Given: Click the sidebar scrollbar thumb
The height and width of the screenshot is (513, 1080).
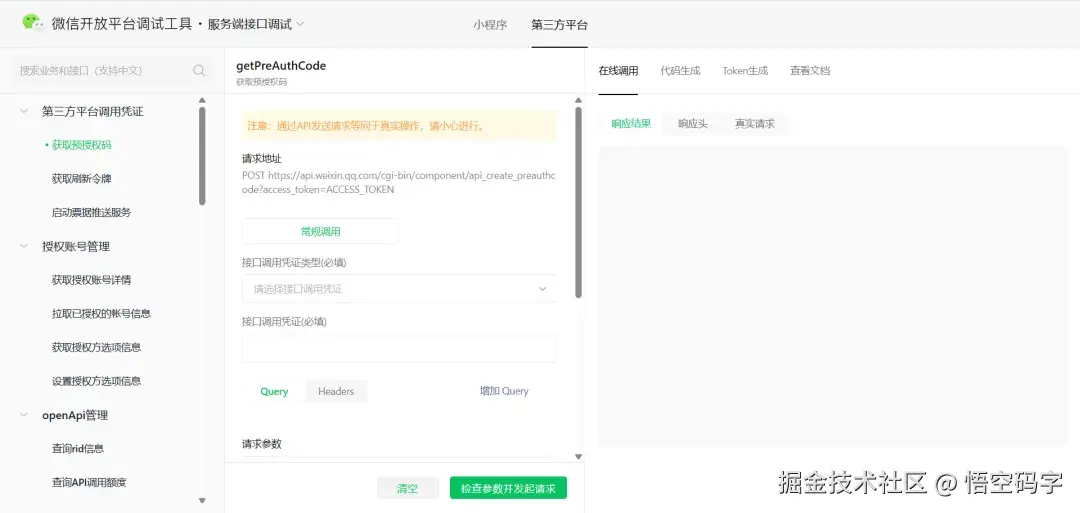Looking at the screenshot, I should (x=202, y=156).
